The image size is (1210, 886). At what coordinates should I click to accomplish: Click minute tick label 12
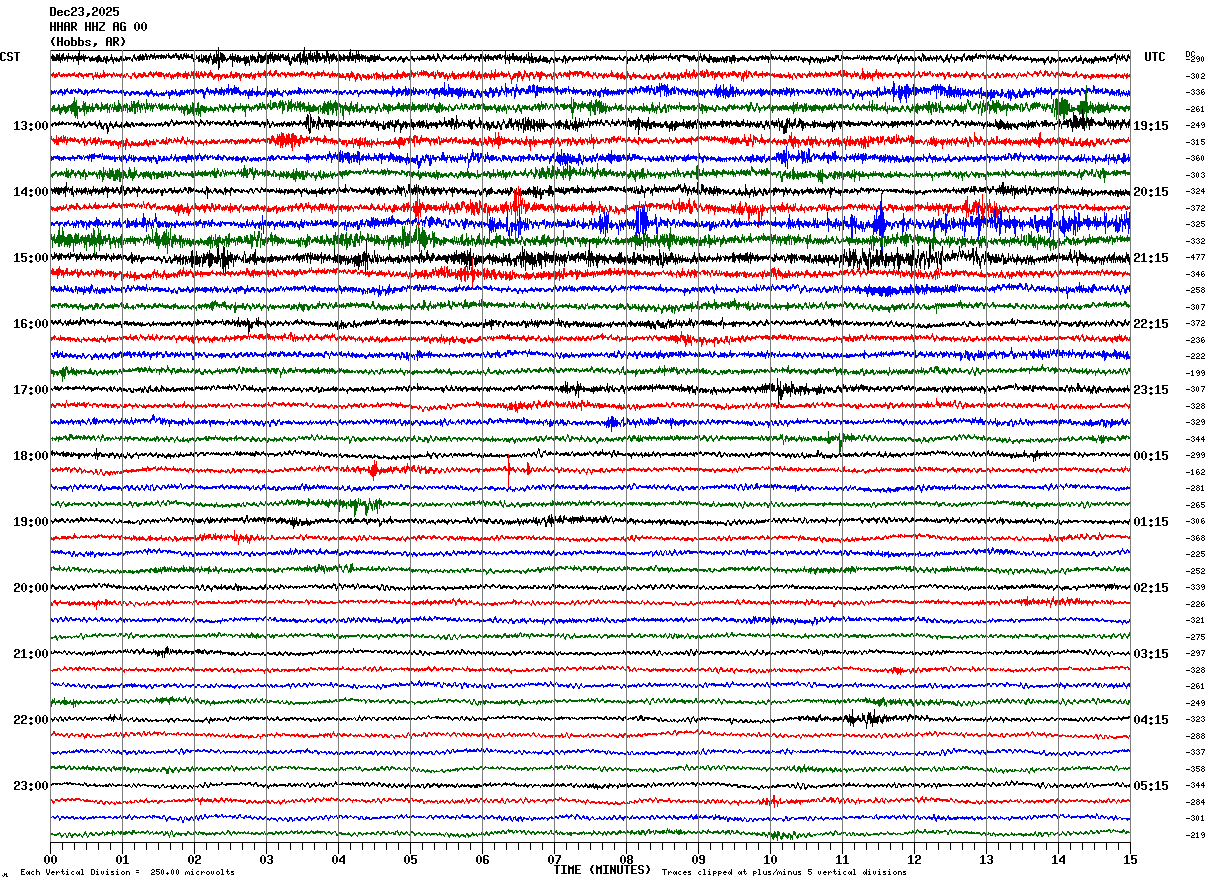tap(914, 859)
